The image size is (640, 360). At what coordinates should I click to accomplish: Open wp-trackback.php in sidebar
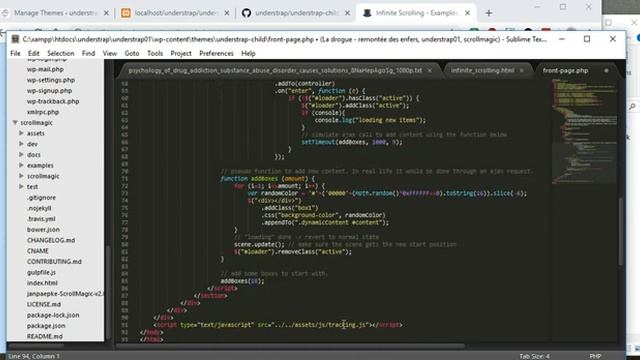(x=53, y=101)
